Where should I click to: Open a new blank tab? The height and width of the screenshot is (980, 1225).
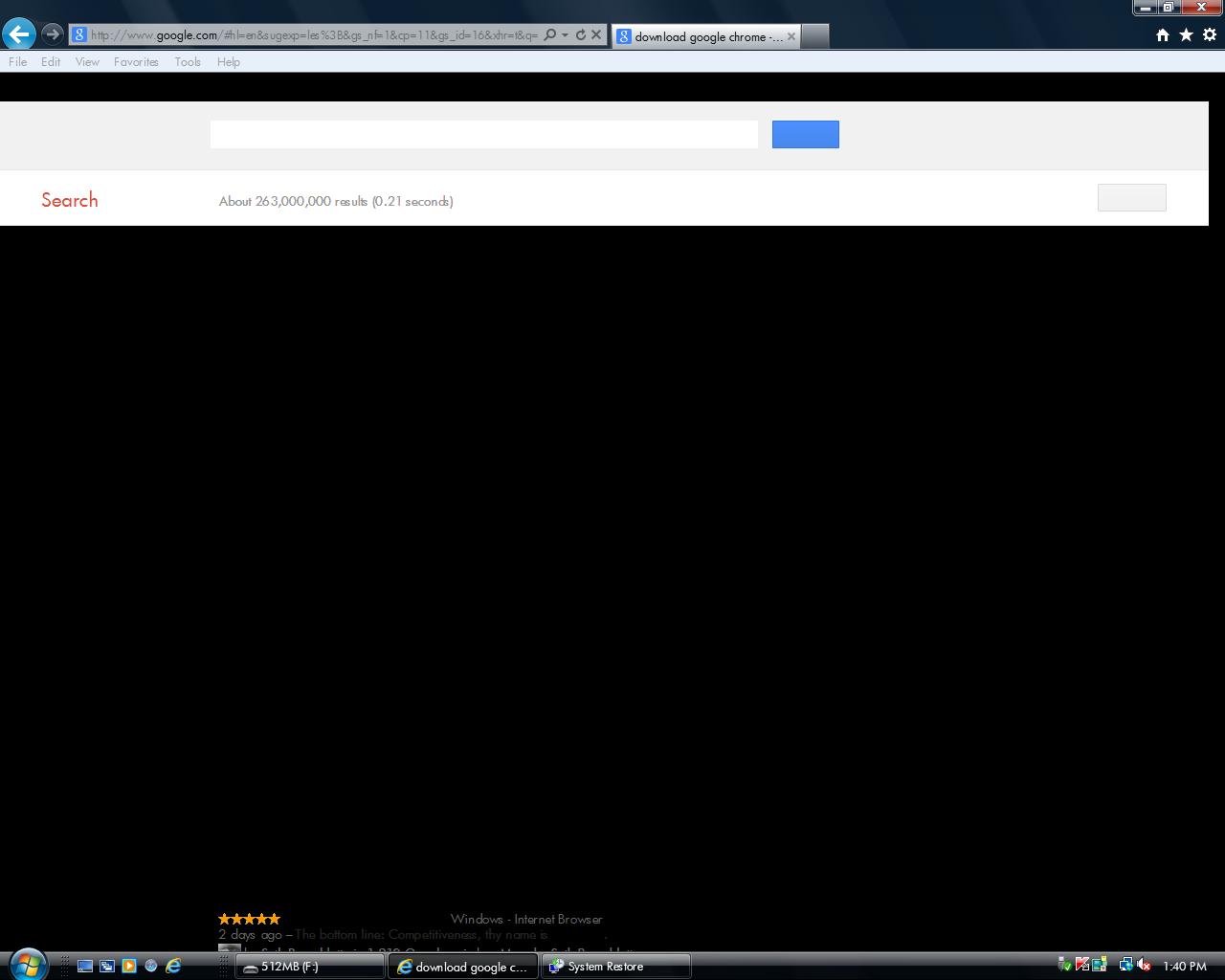814,36
